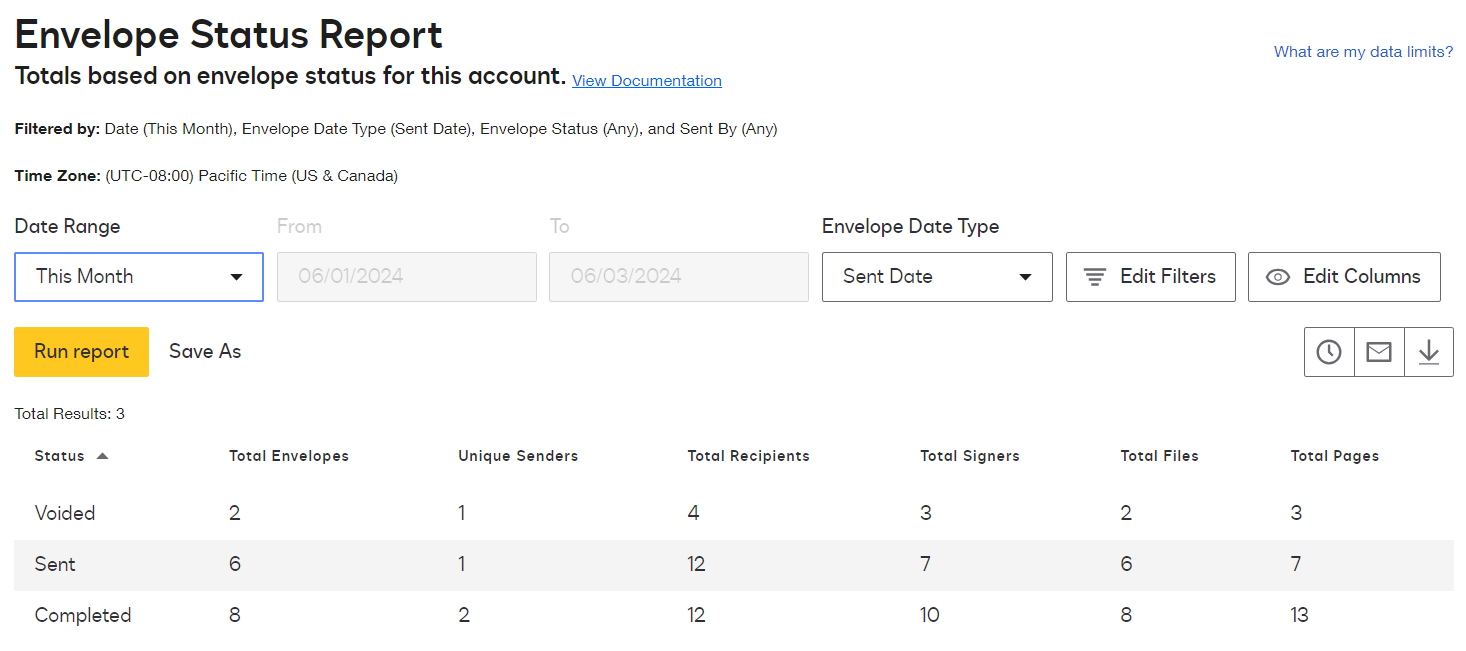Image resolution: width=1466 pixels, height=651 pixels.
Task: Select the Completed status row
Action: tap(83, 615)
